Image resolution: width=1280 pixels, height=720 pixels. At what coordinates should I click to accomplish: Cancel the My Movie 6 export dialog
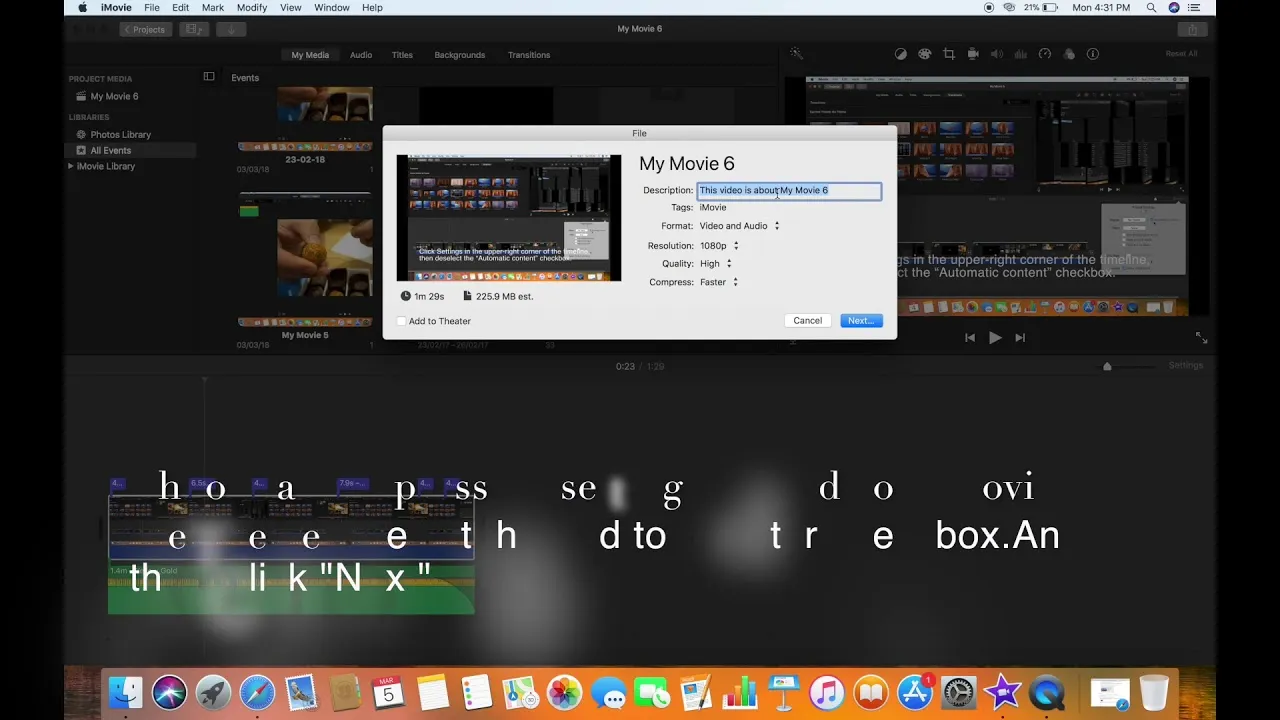(807, 320)
